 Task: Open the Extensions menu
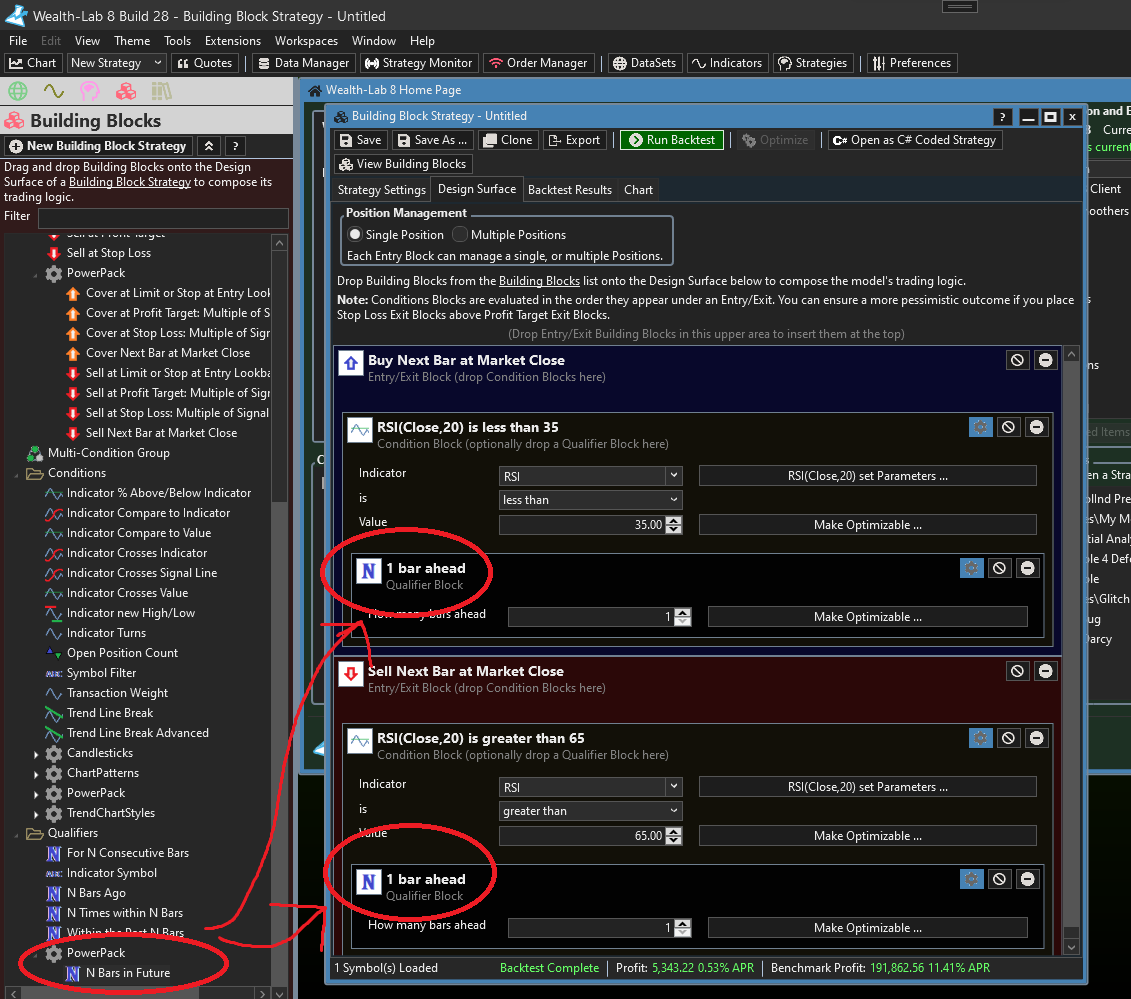(232, 41)
